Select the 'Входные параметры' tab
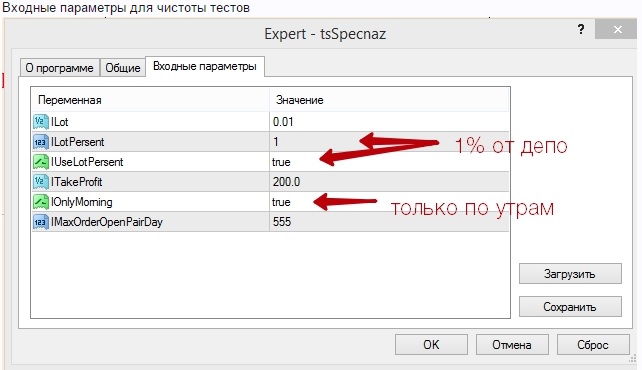The height and width of the screenshot is (370, 642). point(205,66)
